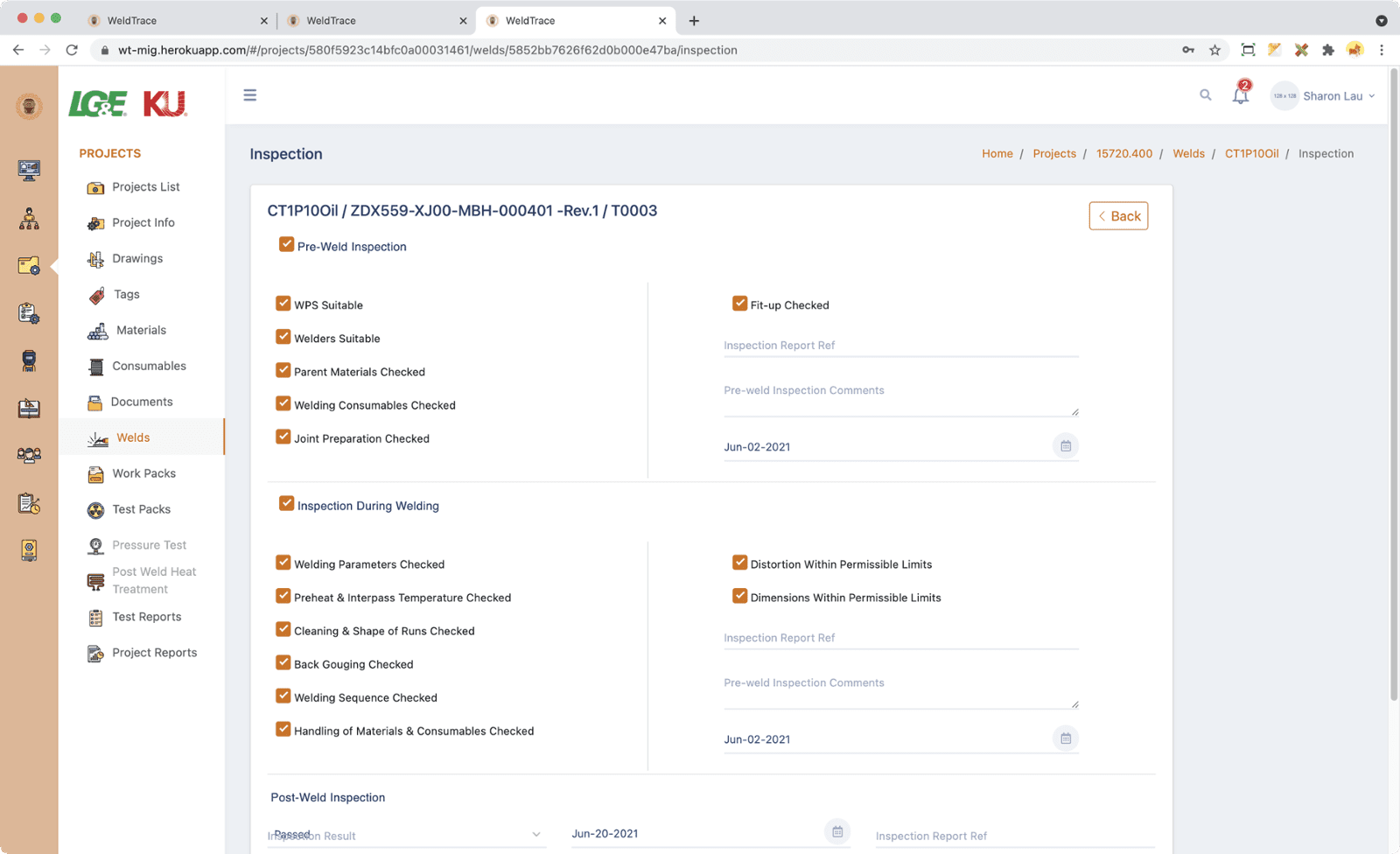Viewport: 1400px width, 854px height.
Task: Expand the Inspection Result dropdown
Action: (535, 835)
